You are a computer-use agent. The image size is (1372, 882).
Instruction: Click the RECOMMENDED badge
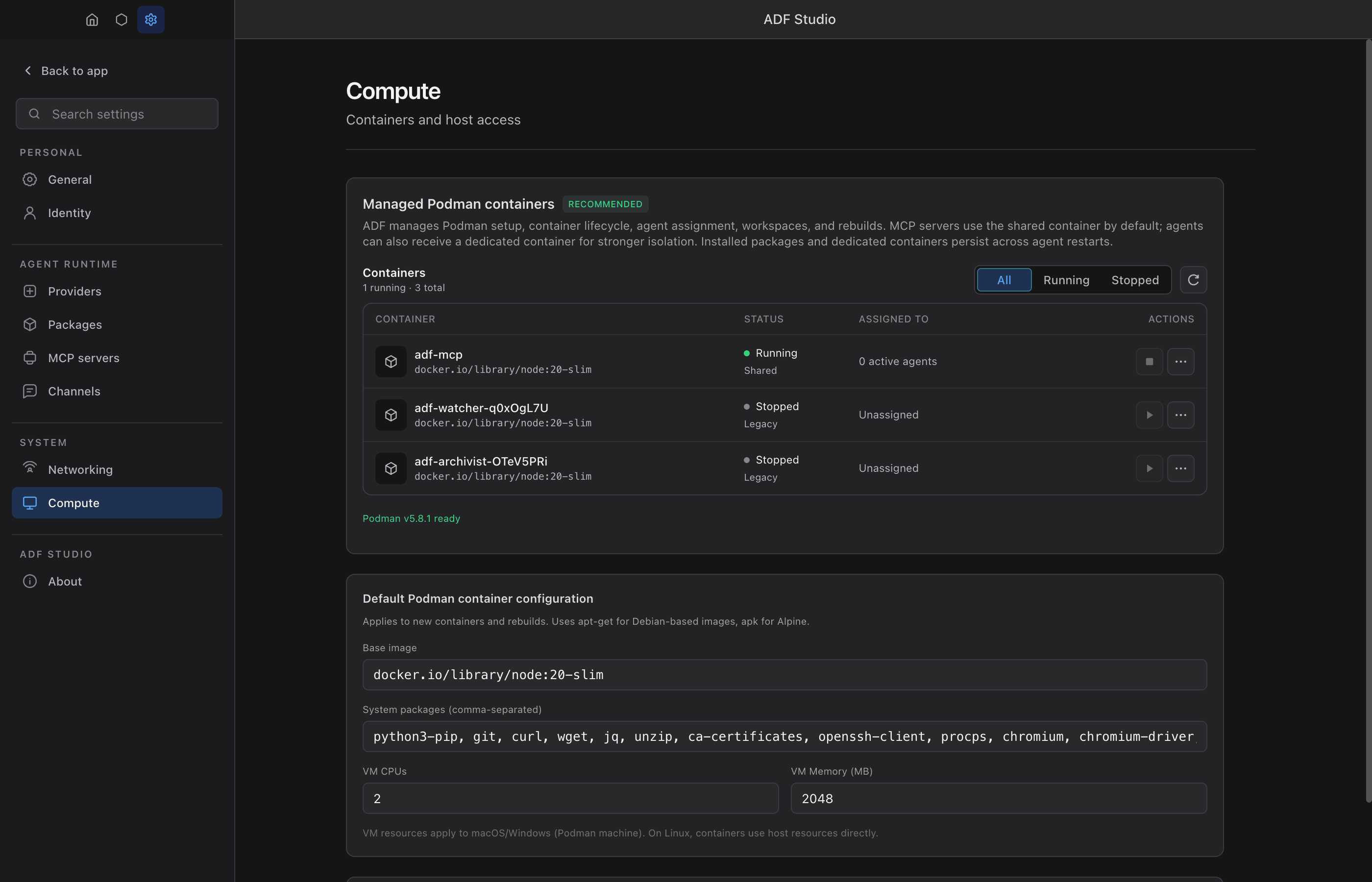pos(605,204)
